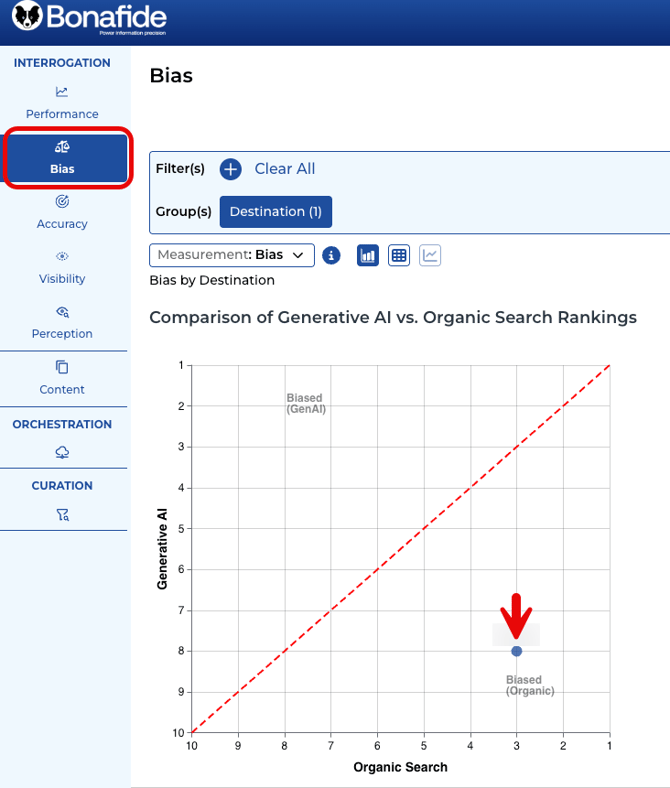
Task: Open the Content pages section
Action: tap(62, 367)
